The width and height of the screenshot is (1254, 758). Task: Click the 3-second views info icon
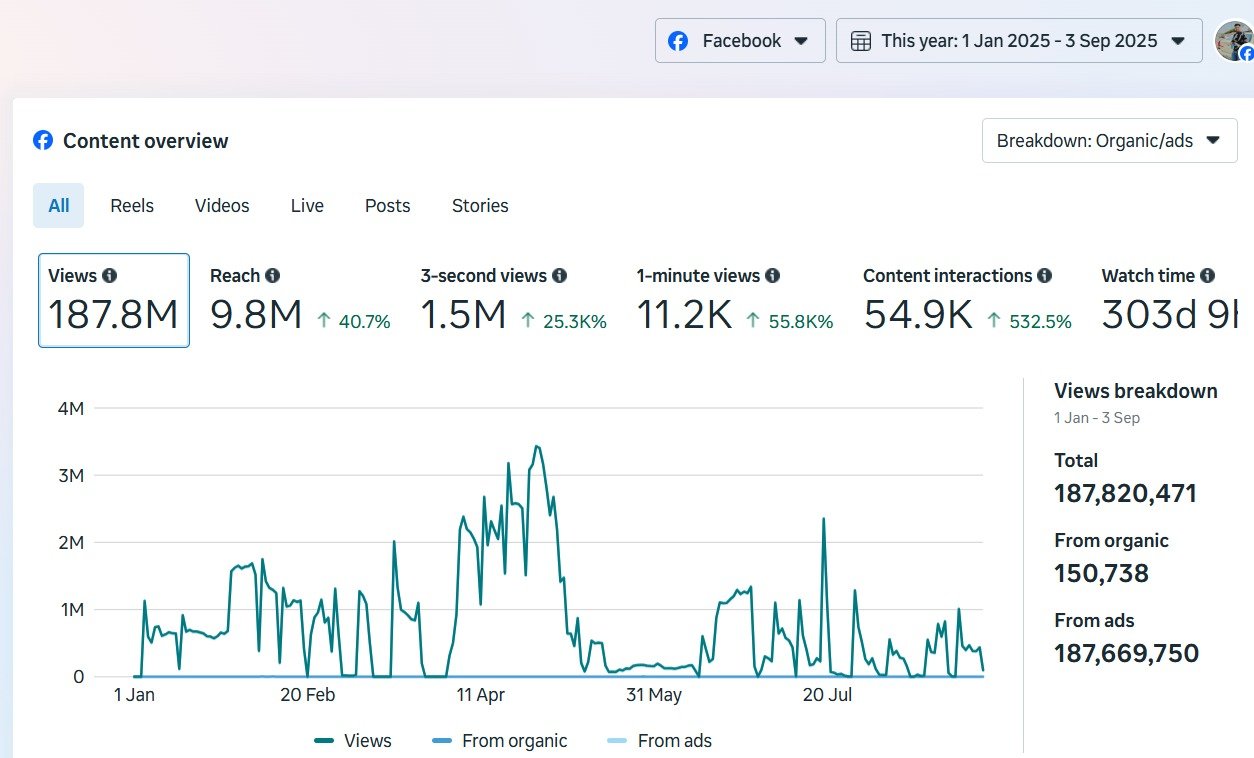tap(559, 276)
